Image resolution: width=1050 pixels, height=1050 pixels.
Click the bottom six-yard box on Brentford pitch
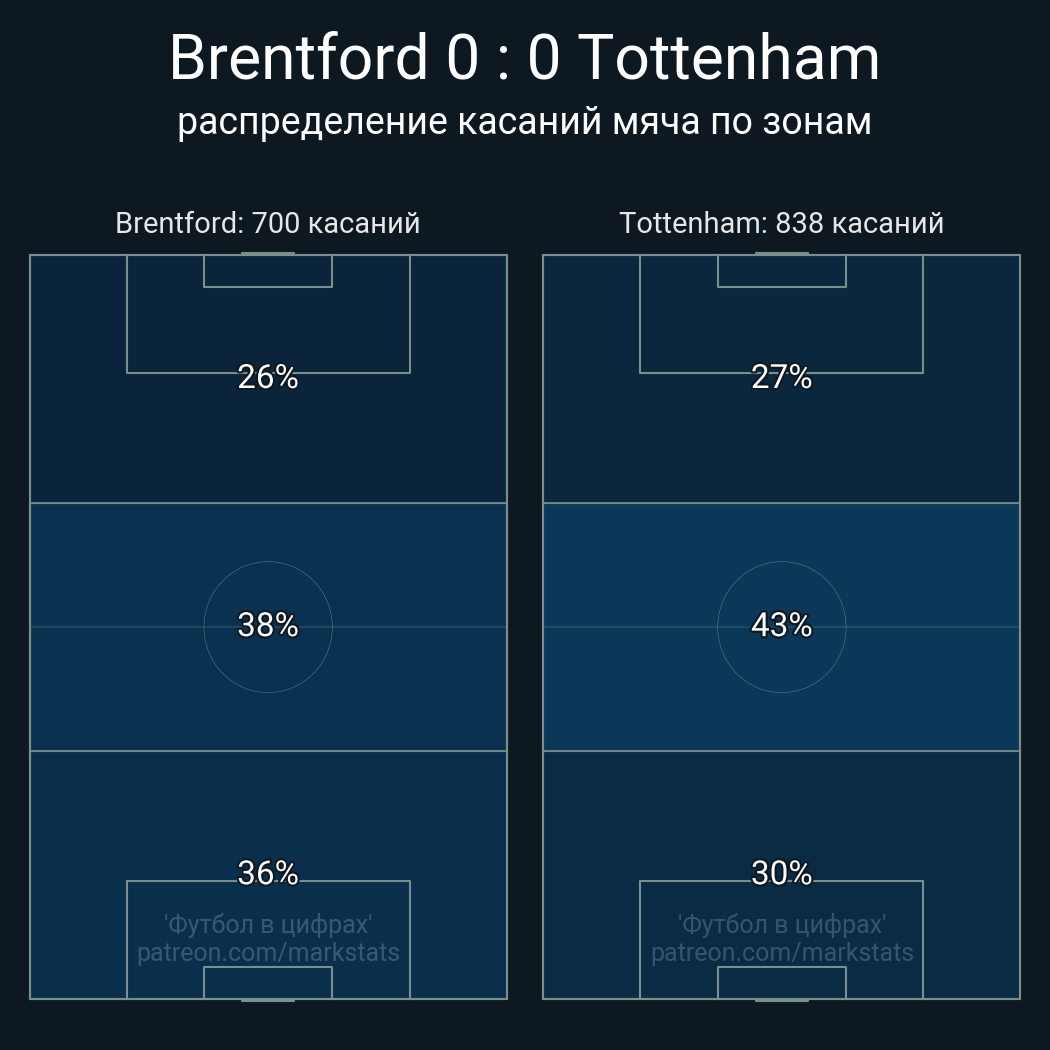coord(268,983)
